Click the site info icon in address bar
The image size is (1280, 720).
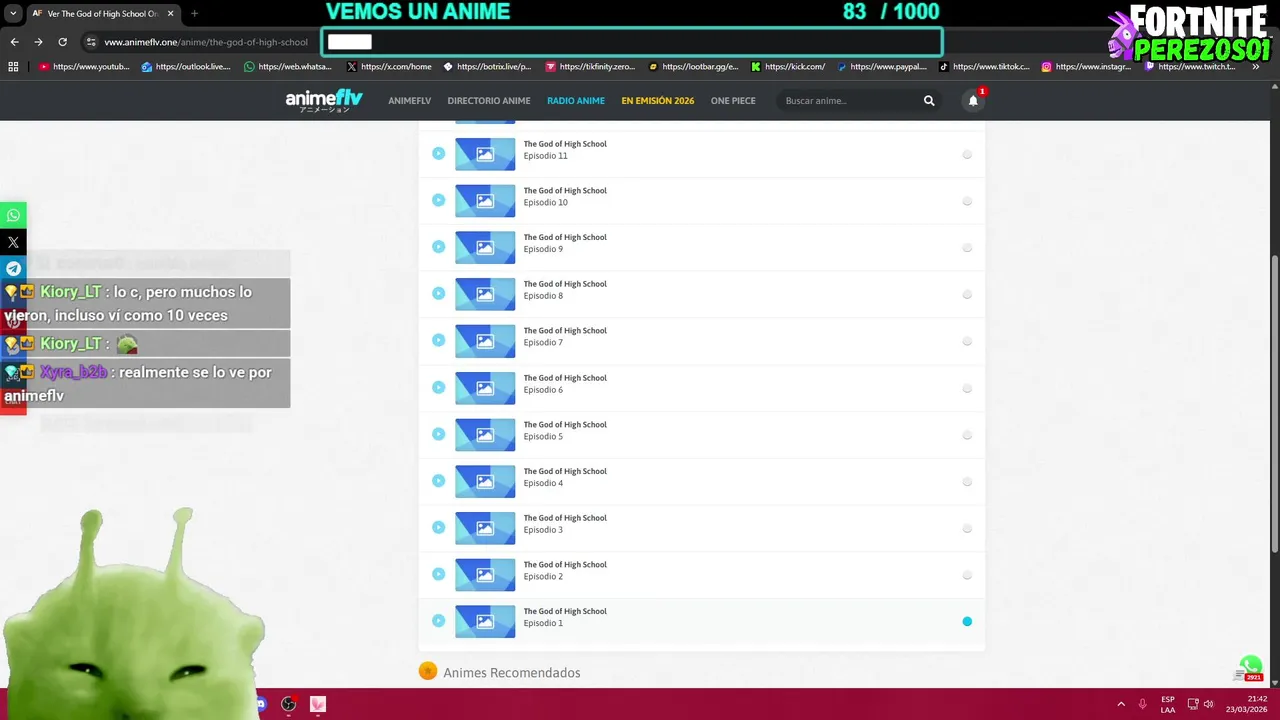[91, 42]
